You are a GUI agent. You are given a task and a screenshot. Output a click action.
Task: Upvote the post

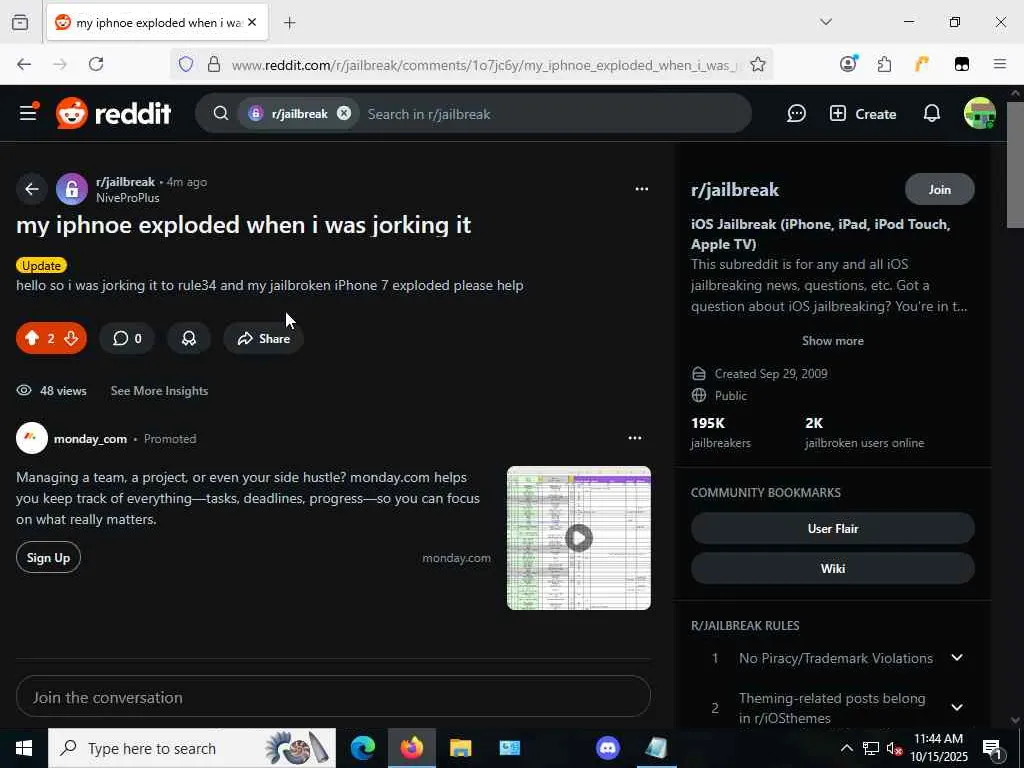[x=32, y=338]
